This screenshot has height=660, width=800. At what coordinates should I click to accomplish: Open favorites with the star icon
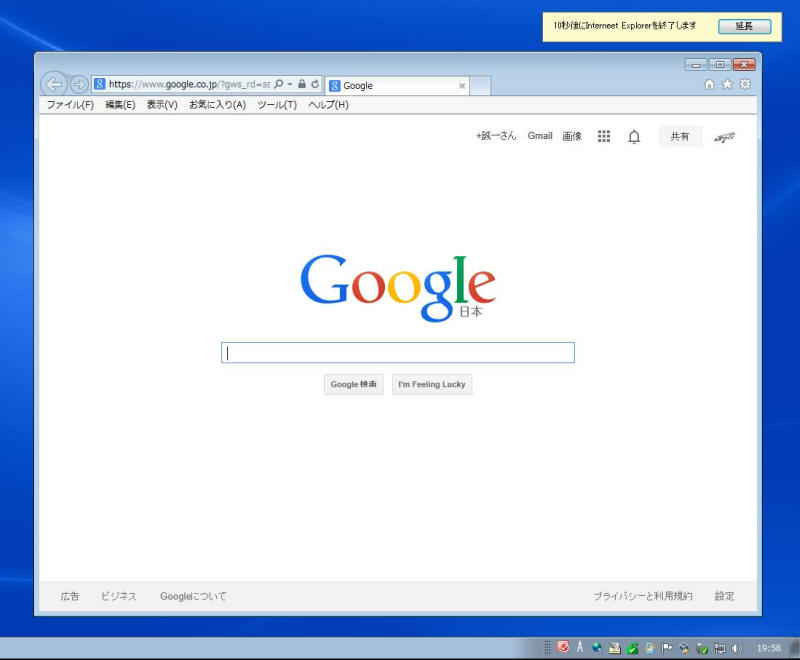pos(727,84)
